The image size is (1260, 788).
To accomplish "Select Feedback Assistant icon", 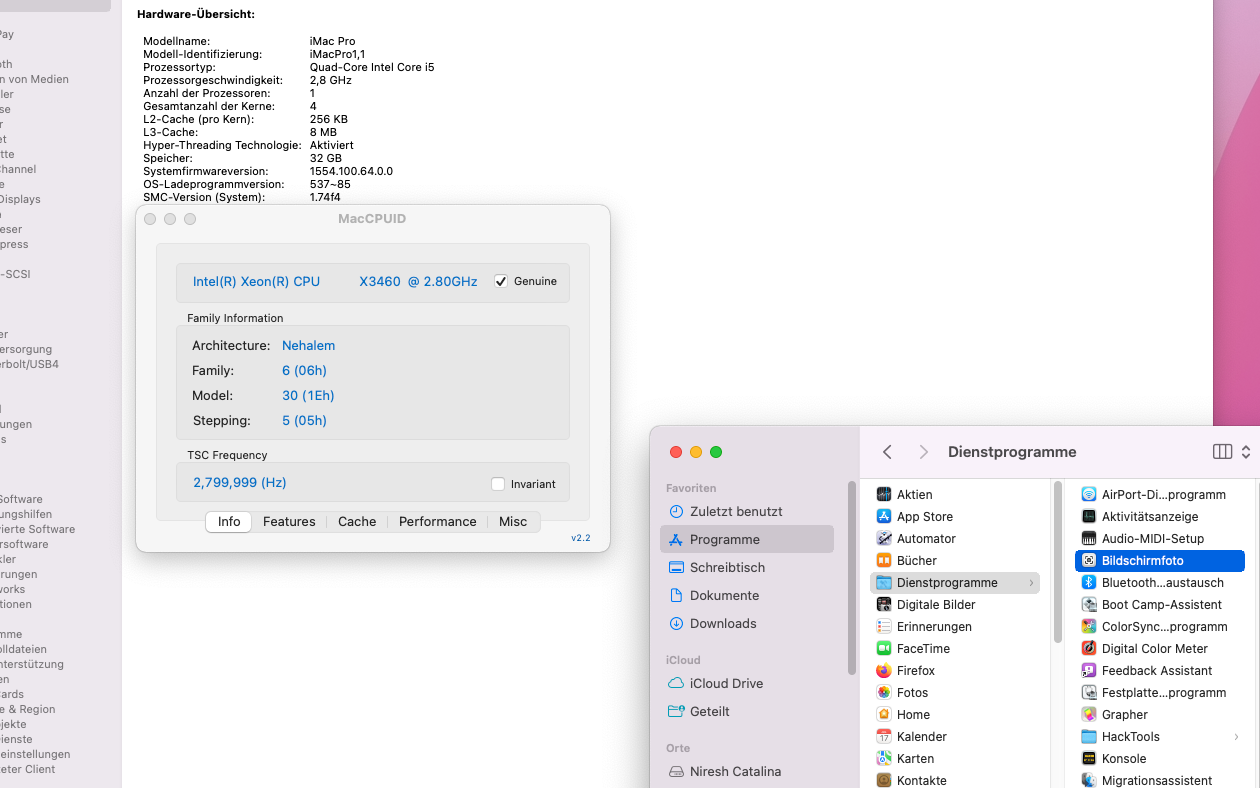I will [1089, 671].
